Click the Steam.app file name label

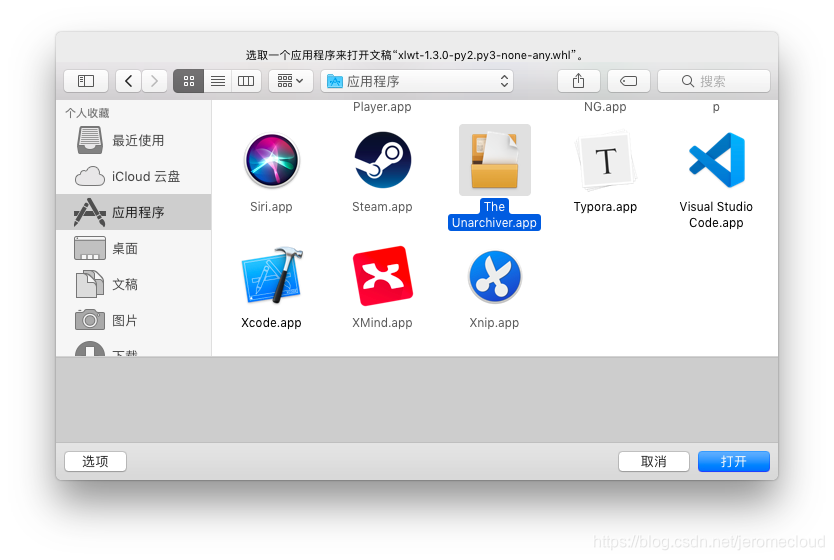(382, 206)
